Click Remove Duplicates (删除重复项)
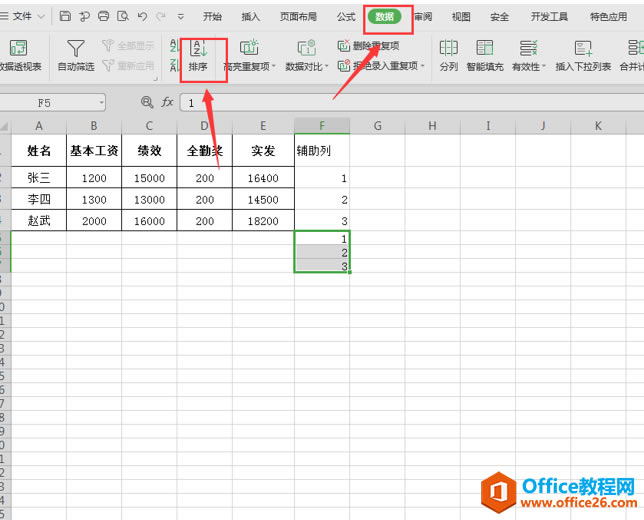644x520 pixels. [x=368, y=46]
